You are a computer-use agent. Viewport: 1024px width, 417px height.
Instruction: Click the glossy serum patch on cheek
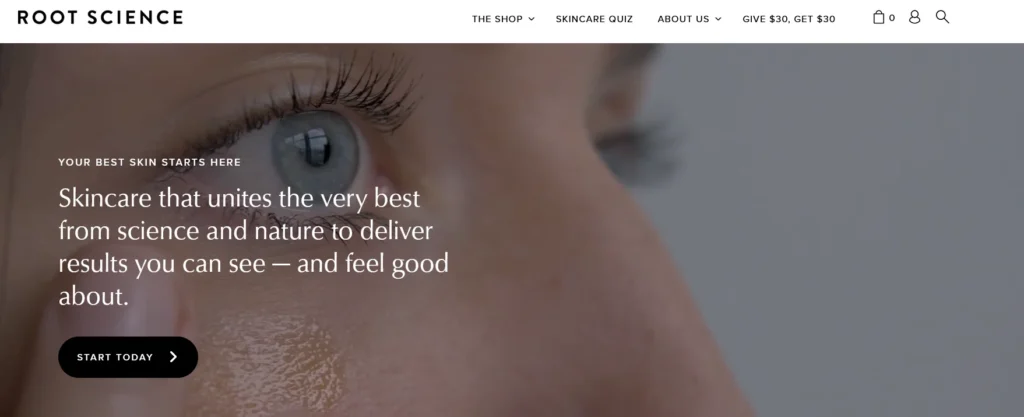(274, 362)
